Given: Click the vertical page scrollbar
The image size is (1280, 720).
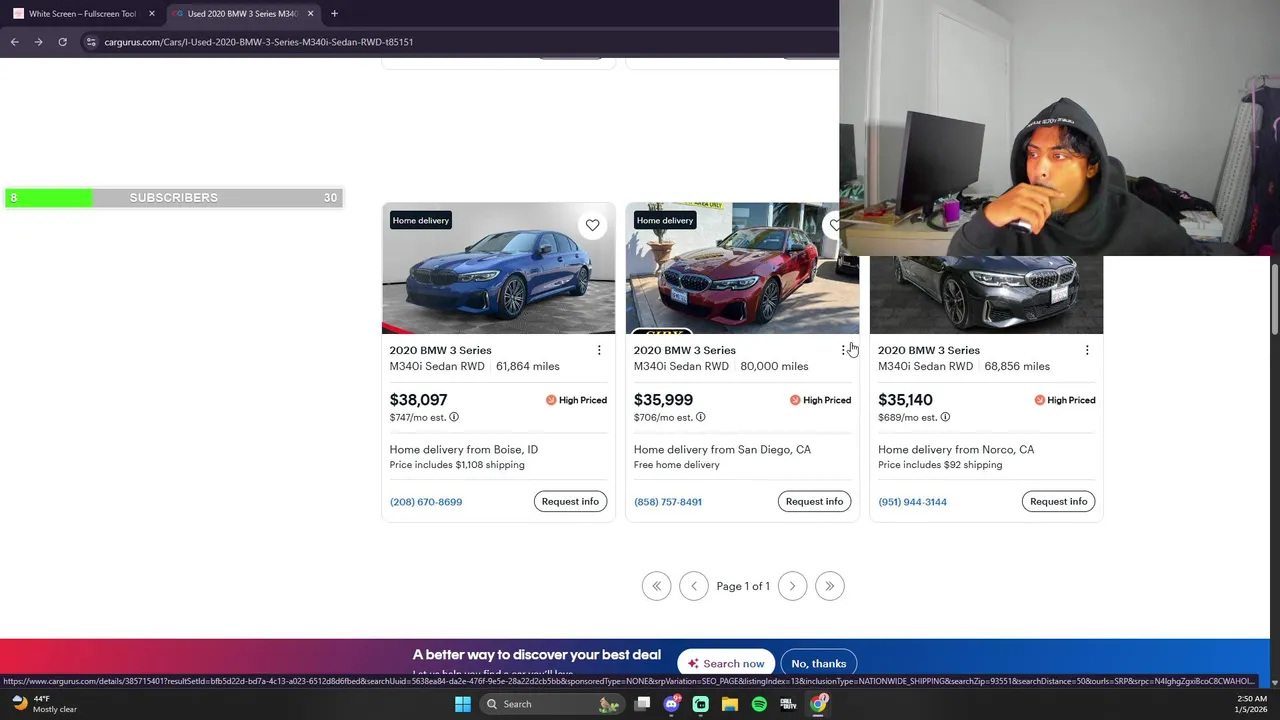Looking at the screenshot, I should pos(1274,298).
